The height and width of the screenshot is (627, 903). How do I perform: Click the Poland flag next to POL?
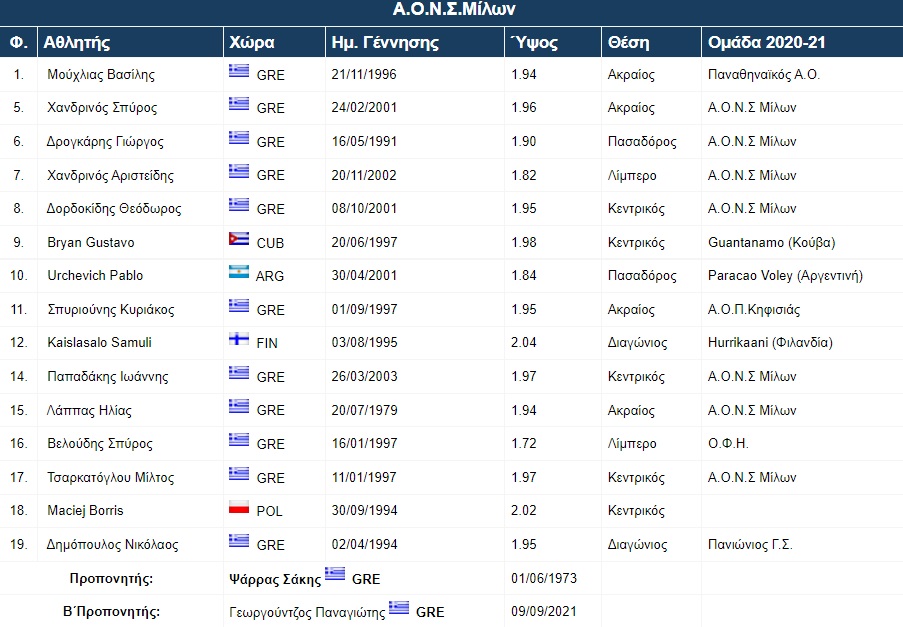[239, 507]
